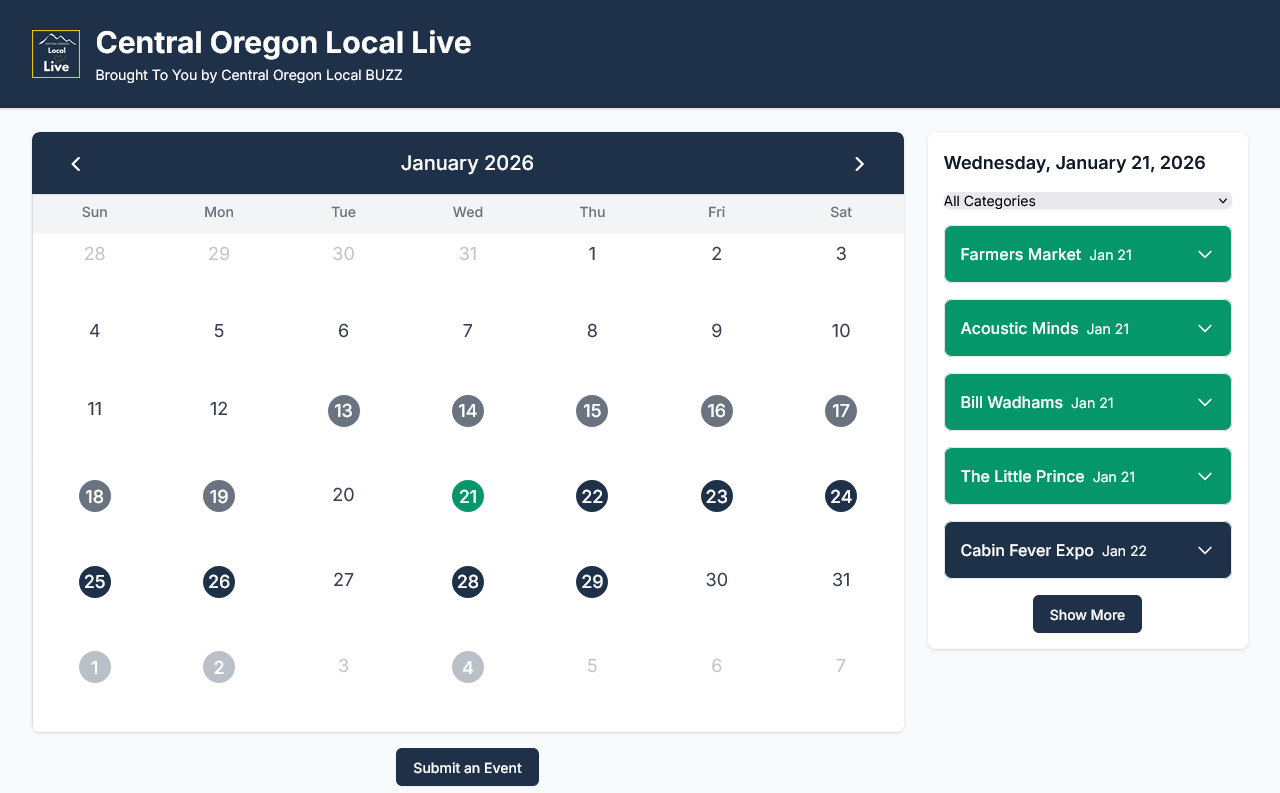Select the green January 21 date
This screenshot has height=793, width=1280.
click(x=468, y=496)
